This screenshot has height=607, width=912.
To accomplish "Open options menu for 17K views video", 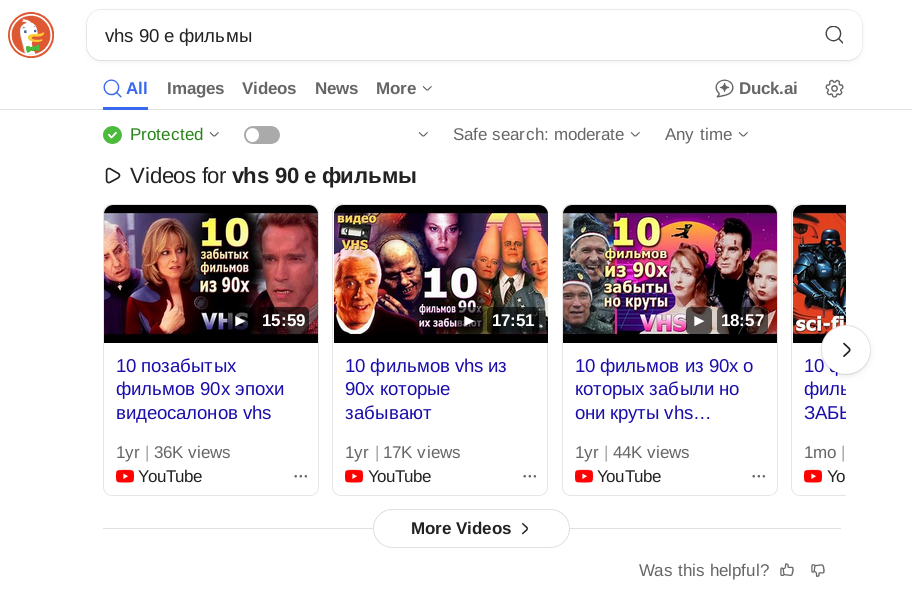I will [530, 476].
